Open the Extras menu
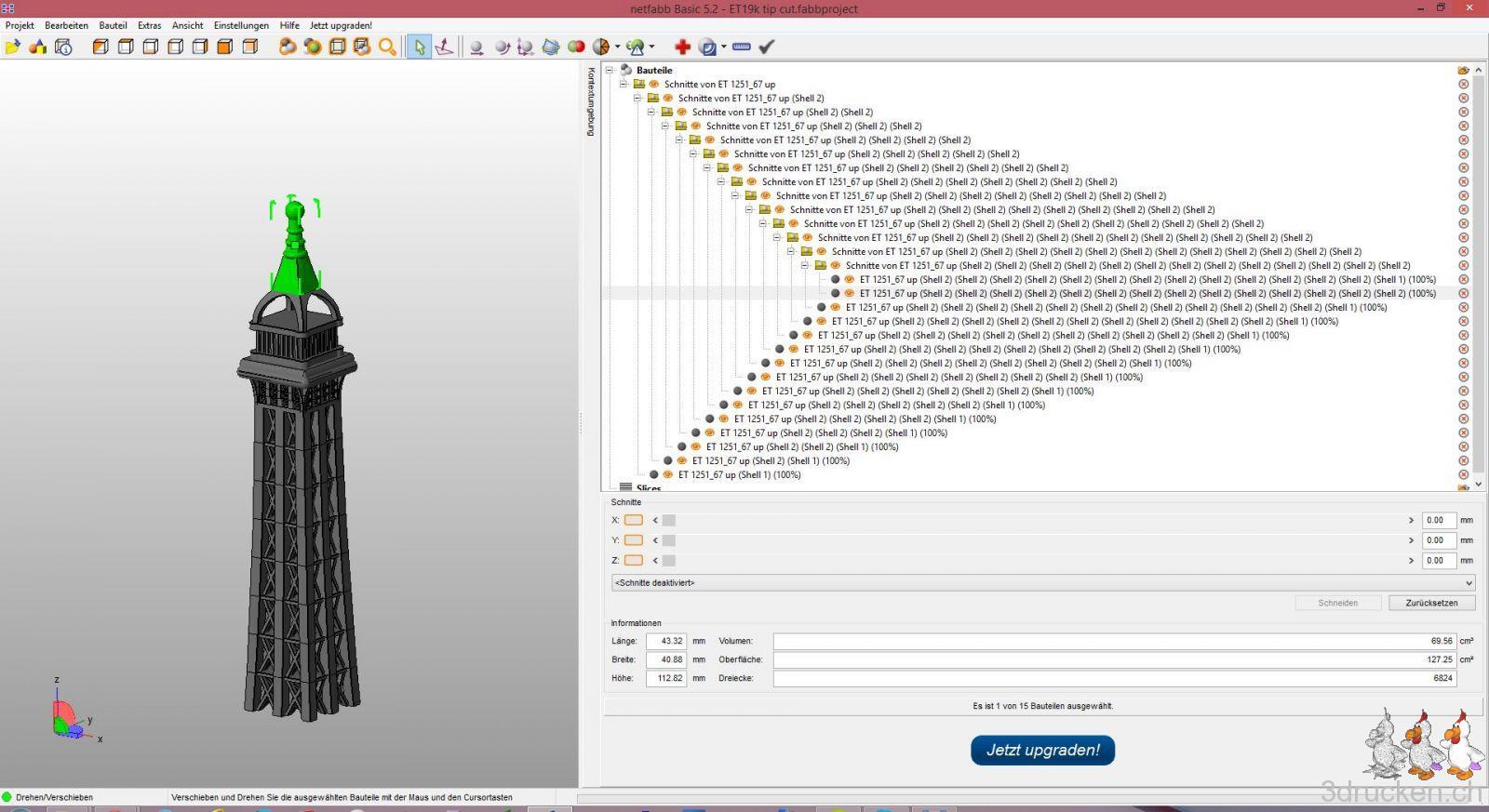1489x812 pixels. (x=150, y=25)
